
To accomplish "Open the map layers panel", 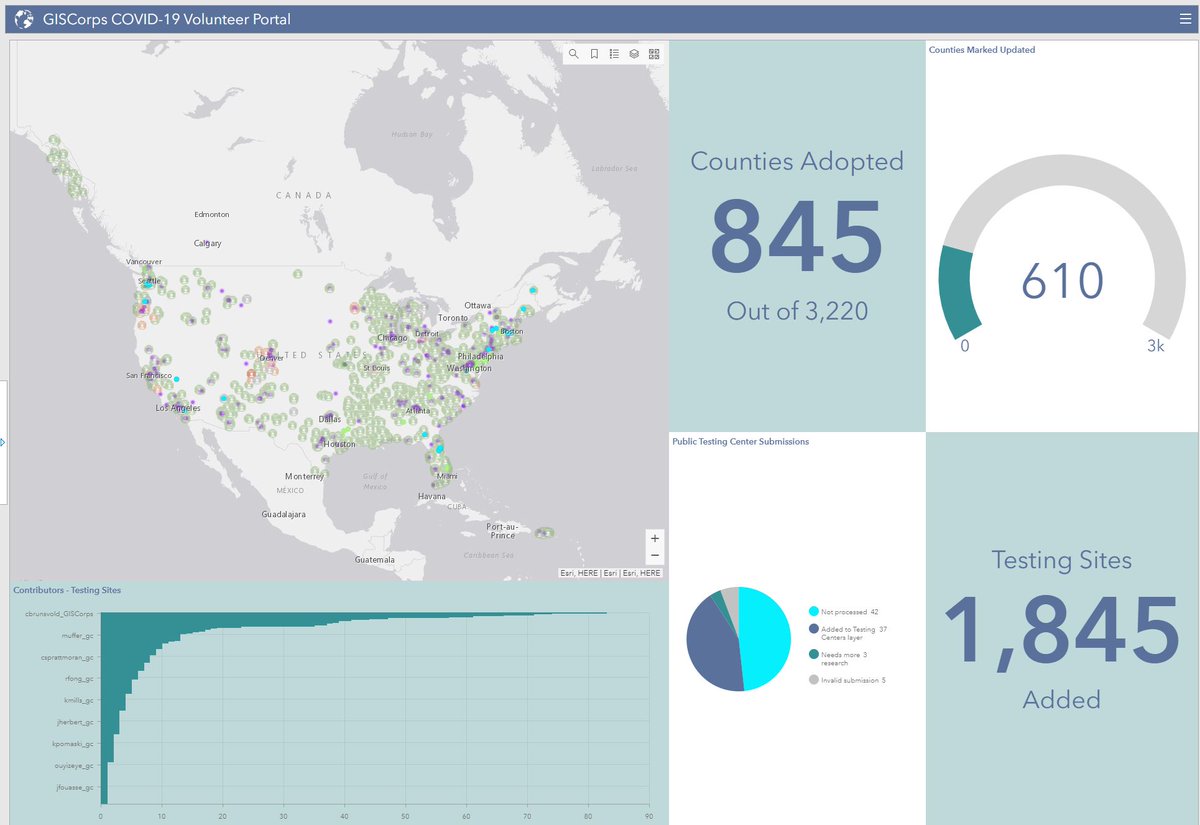I will 634,54.
